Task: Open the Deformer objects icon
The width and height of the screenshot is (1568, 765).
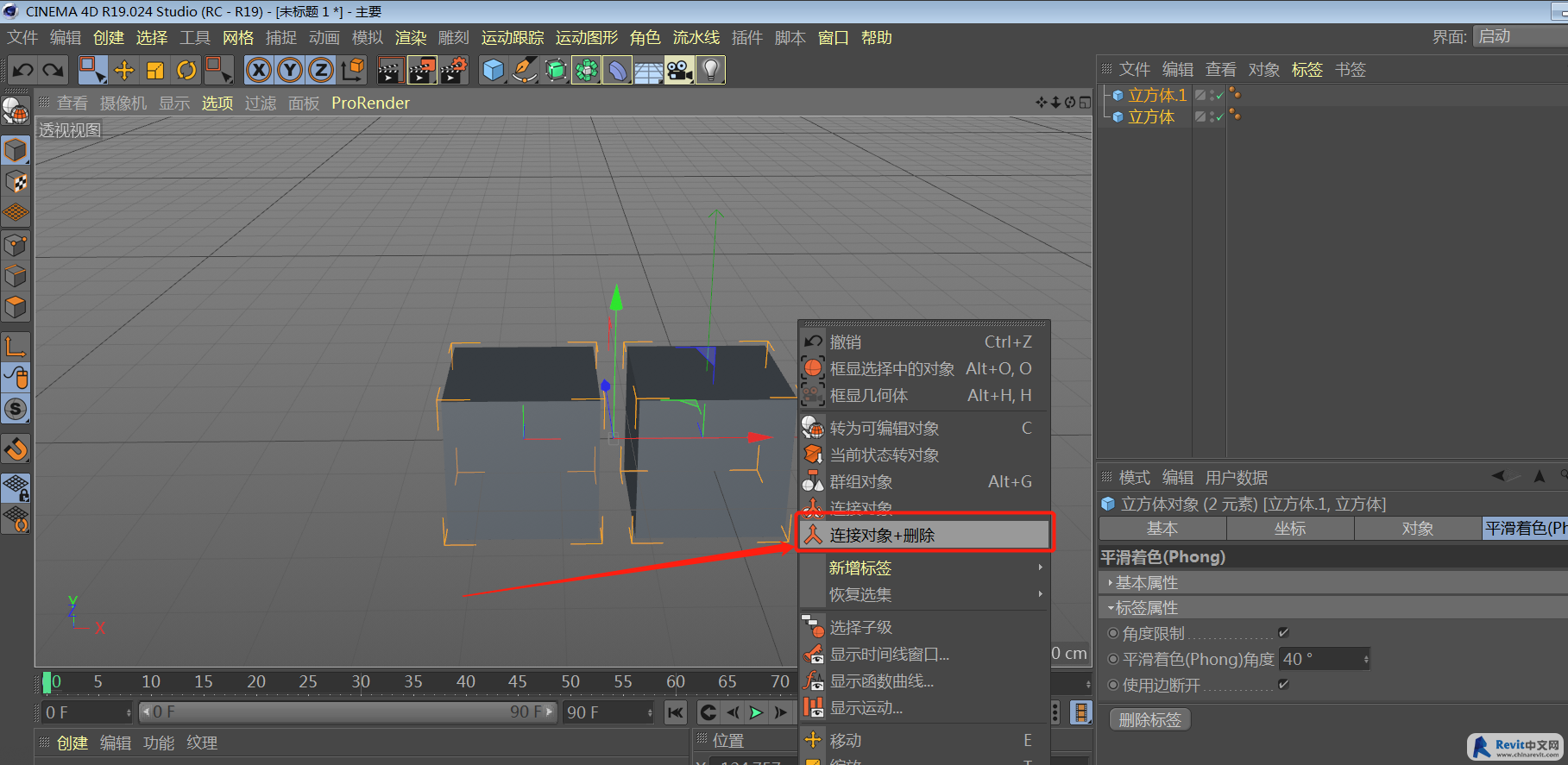Action: click(x=618, y=70)
